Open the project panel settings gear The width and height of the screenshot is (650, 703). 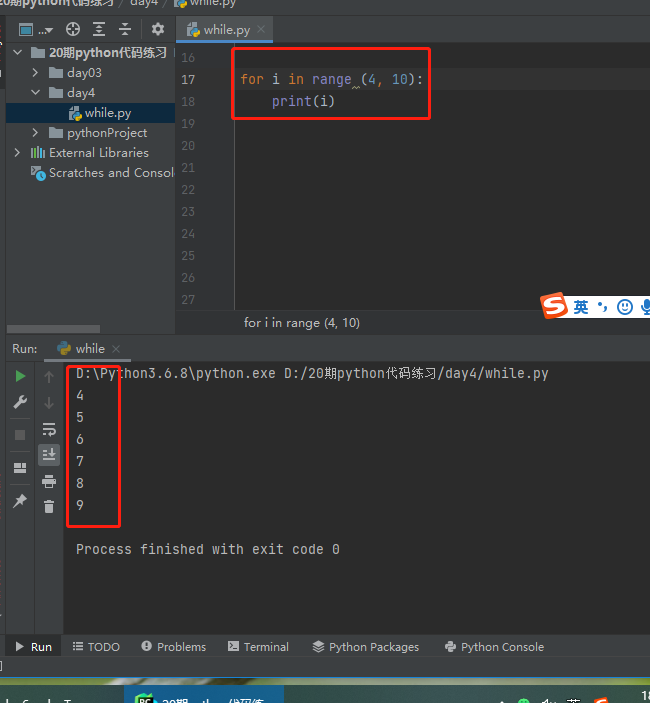(x=157, y=30)
